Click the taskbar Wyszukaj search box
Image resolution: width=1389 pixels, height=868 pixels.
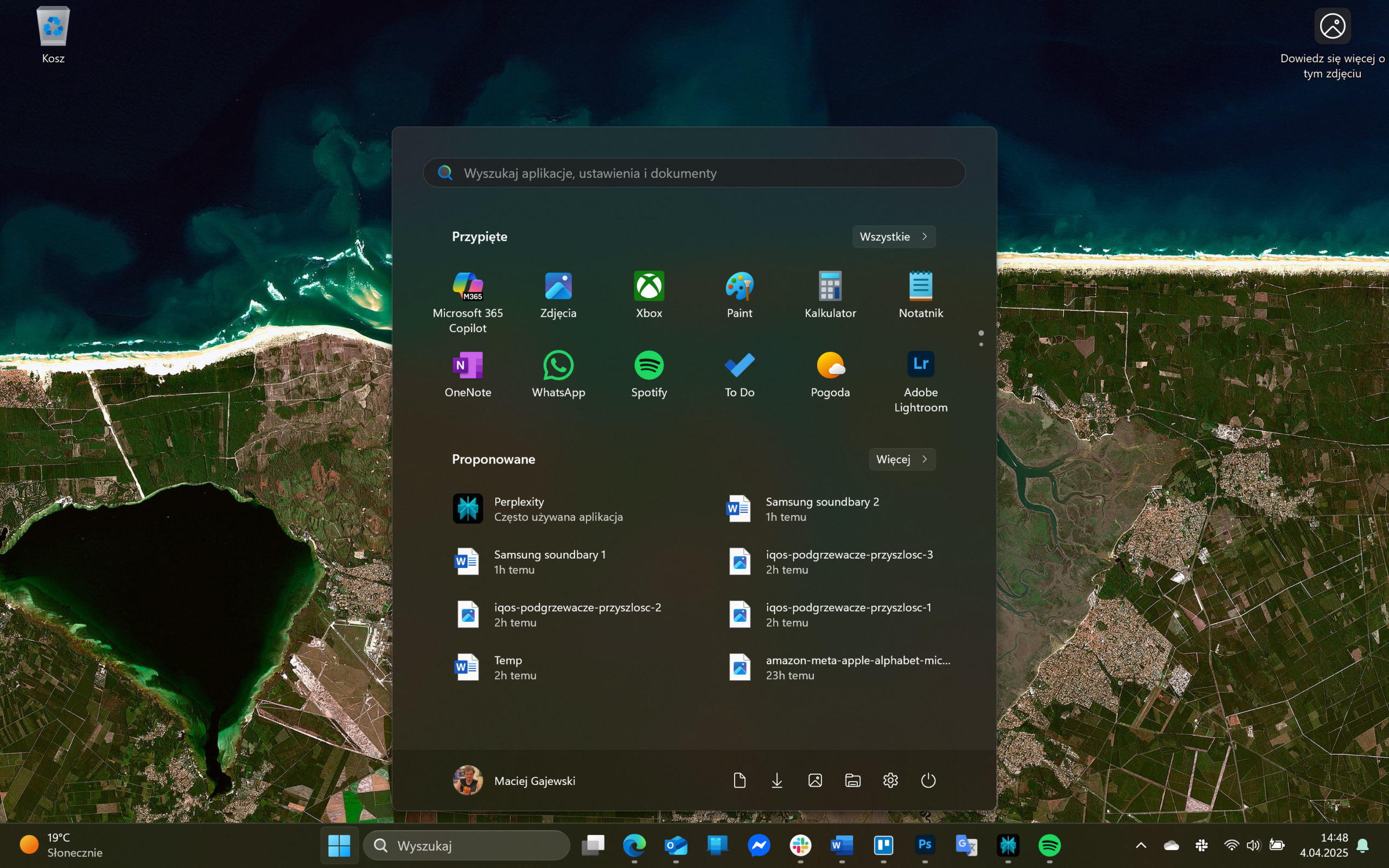(466, 845)
